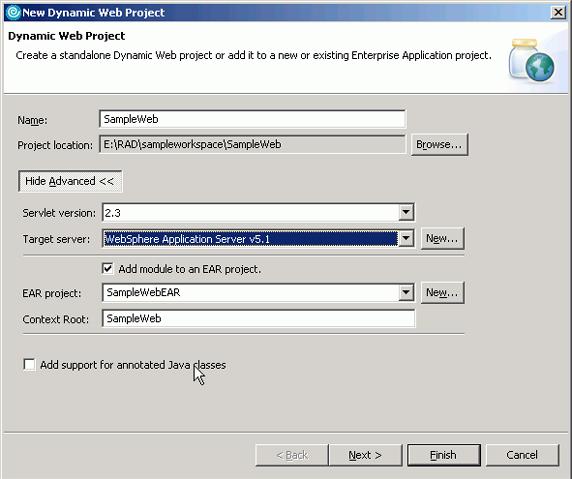The width and height of the screenshot is (572, 479).
Task: Click the Servlet version label
Action: pos(59,213)
